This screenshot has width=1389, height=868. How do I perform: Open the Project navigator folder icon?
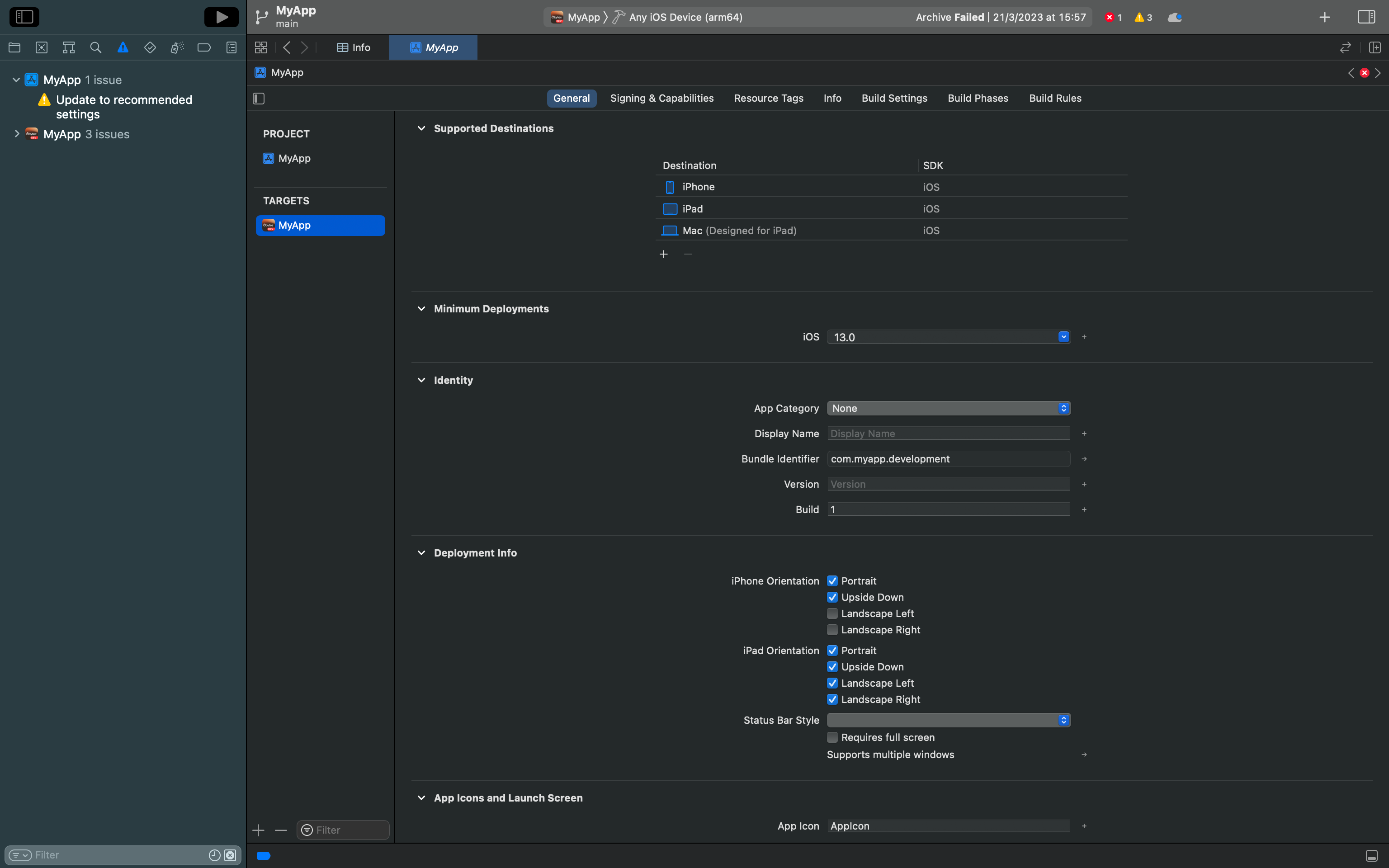click(14, 47)
